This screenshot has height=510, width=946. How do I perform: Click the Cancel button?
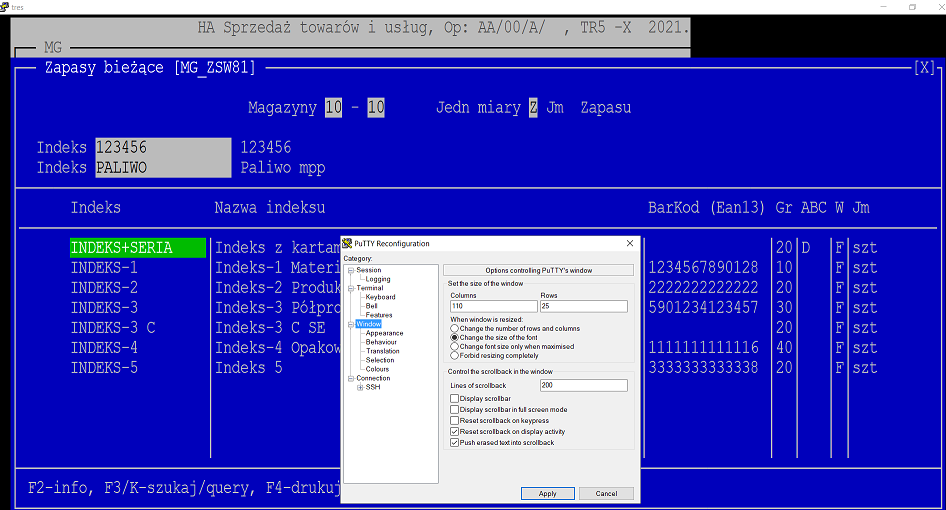click(606, 494)
